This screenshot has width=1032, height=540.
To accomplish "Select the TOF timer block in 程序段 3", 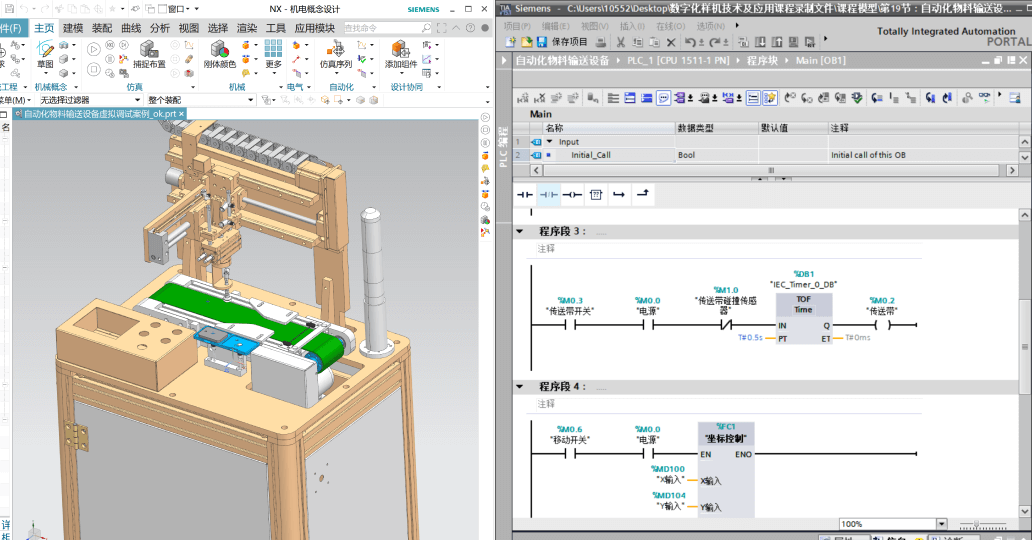I will [804, 319].
